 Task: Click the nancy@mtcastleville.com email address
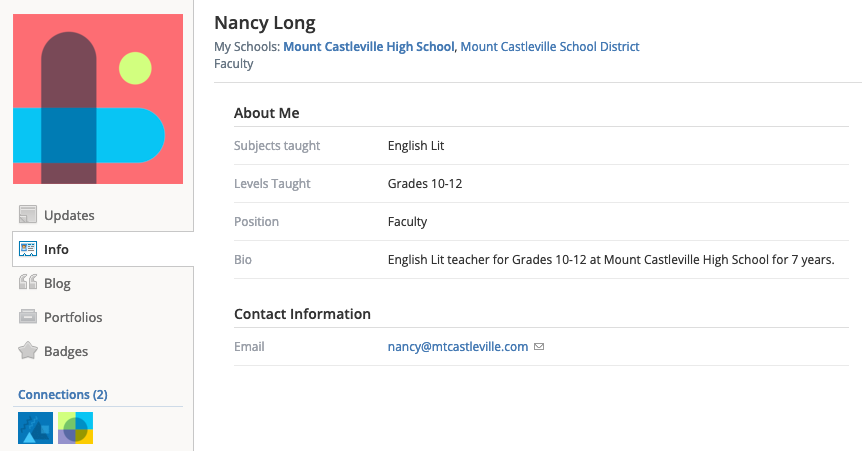tap(457, 347)
